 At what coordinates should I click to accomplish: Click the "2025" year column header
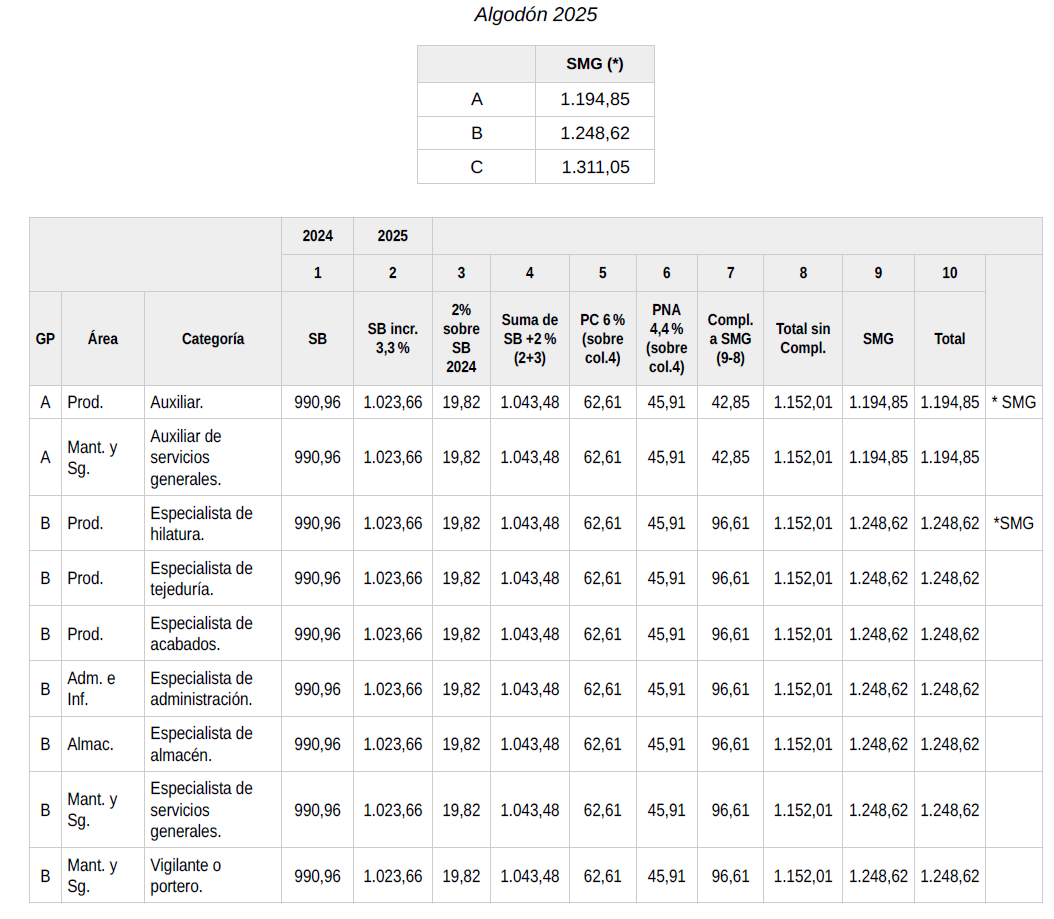392,236
